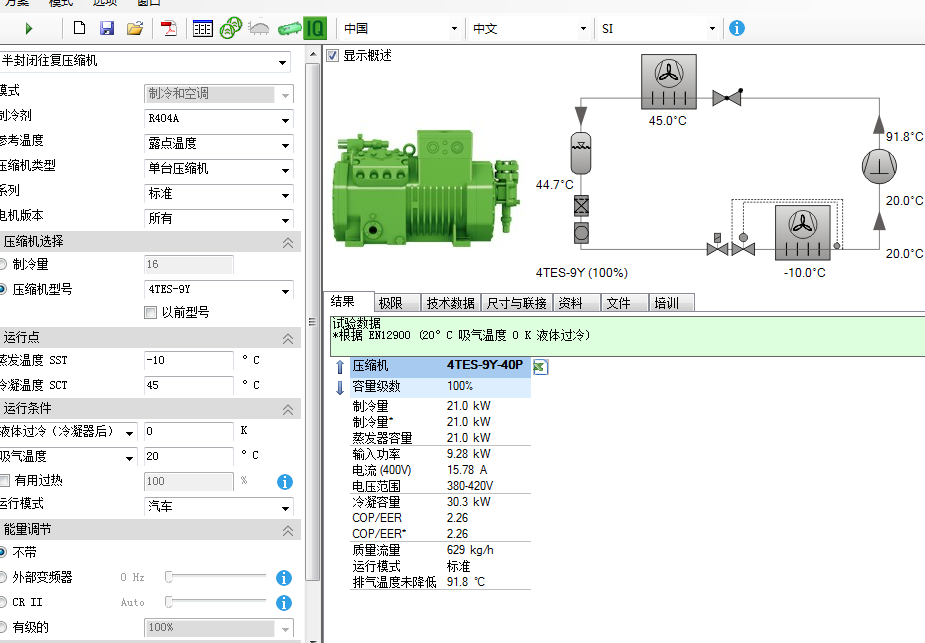Click the liquid receiver symbol in diagram

pos(581,153)
